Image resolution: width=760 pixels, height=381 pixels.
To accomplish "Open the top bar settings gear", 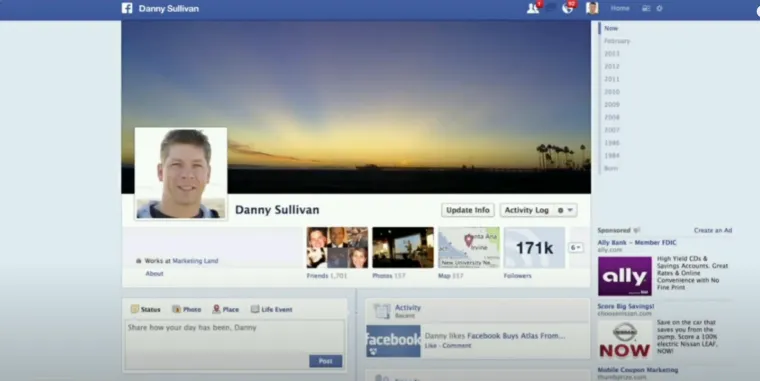I will (x=659, y=8).
